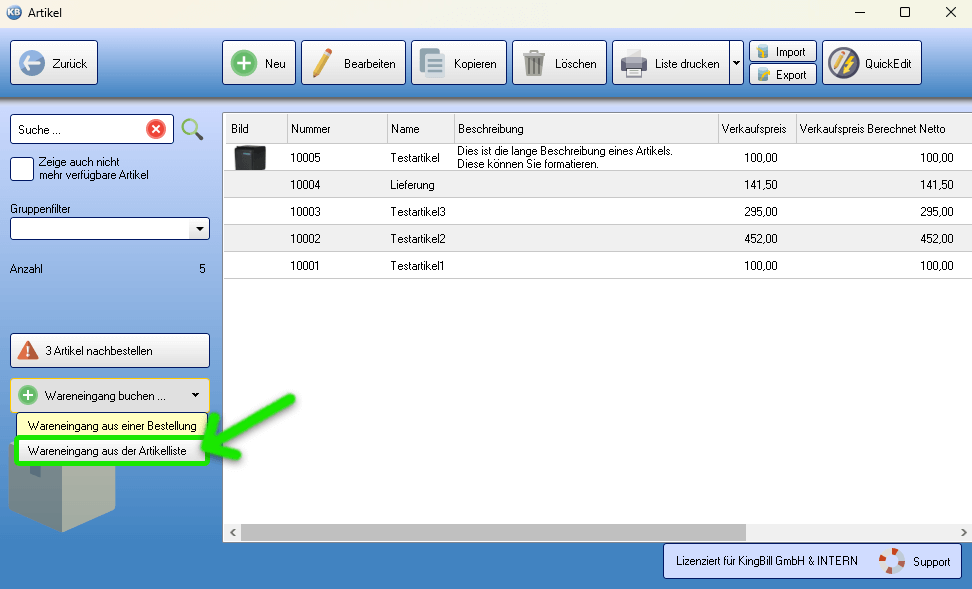This screenshot has width=972, height=589.
Task: Click the Bearbeiten pencil button
Action: [x=354, y=63]
